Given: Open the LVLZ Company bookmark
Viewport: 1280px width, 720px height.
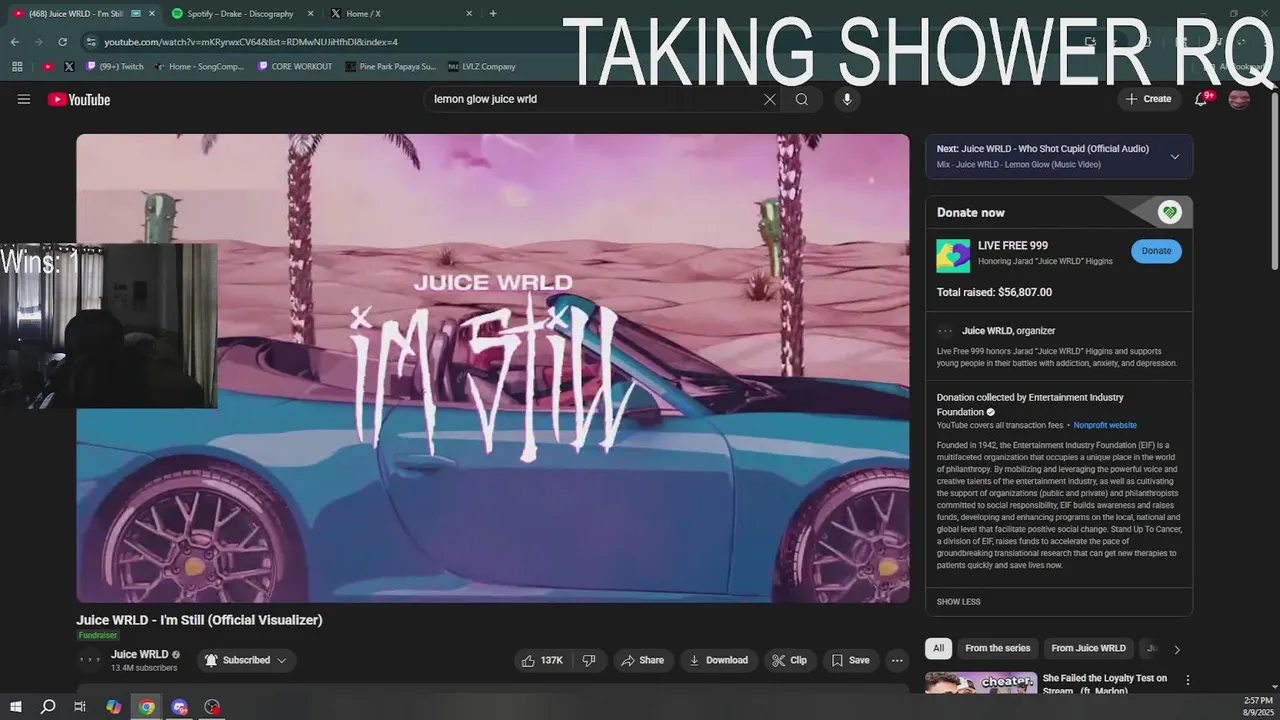Looking at the screenshot, I should 482,67.
